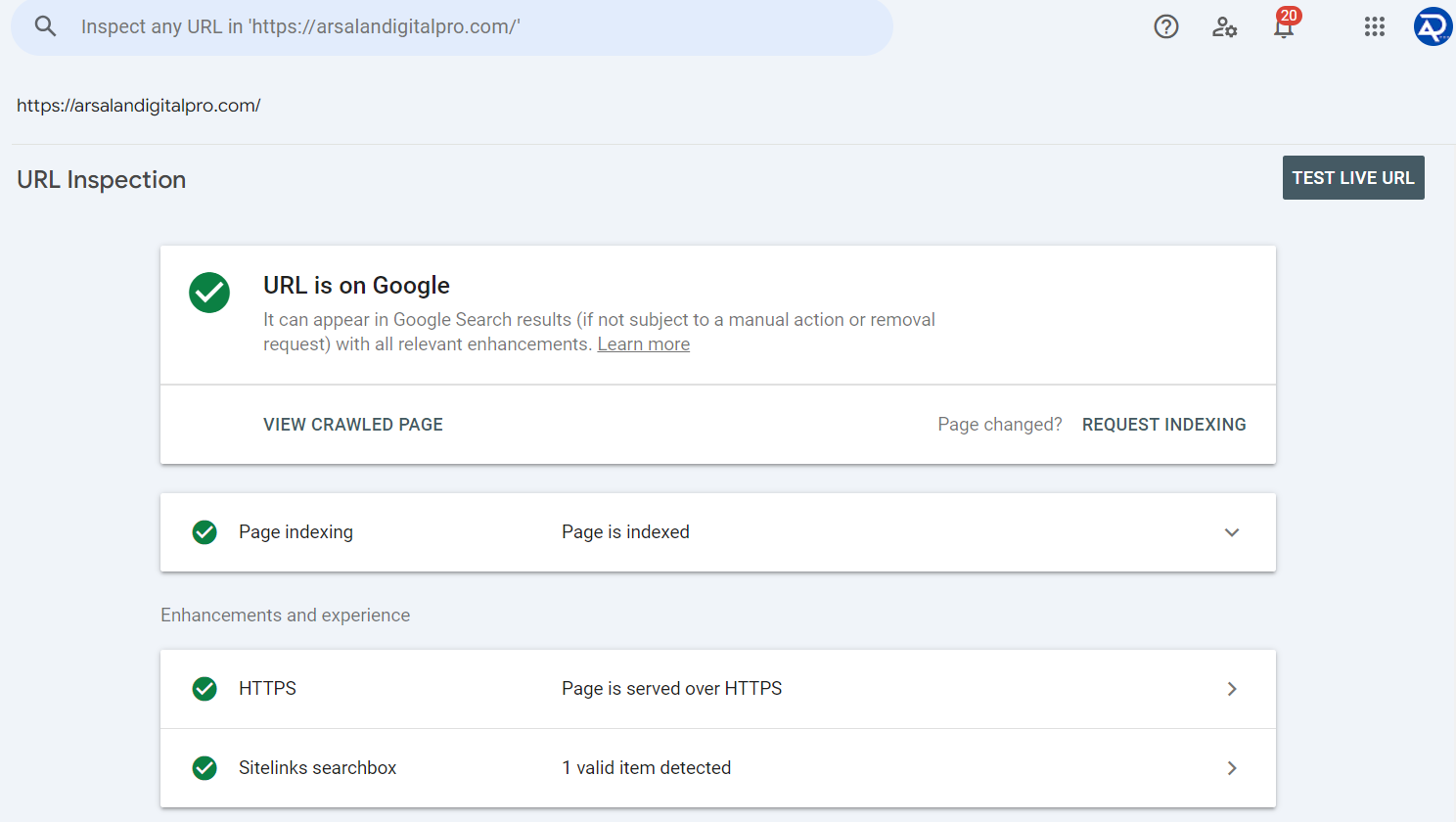The width and height of the screenshot is (1456, 822).
Task: Click the 'Page is indexed' status
Action: 625,532
